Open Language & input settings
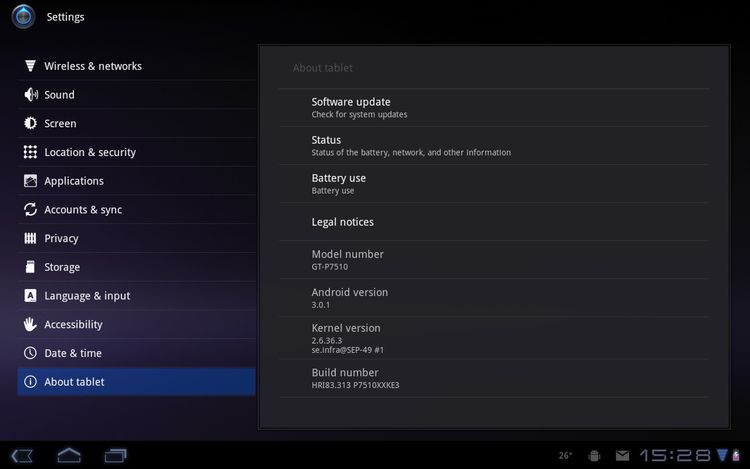This screenshot has width=750, height=469. click(x=87, y=296)
